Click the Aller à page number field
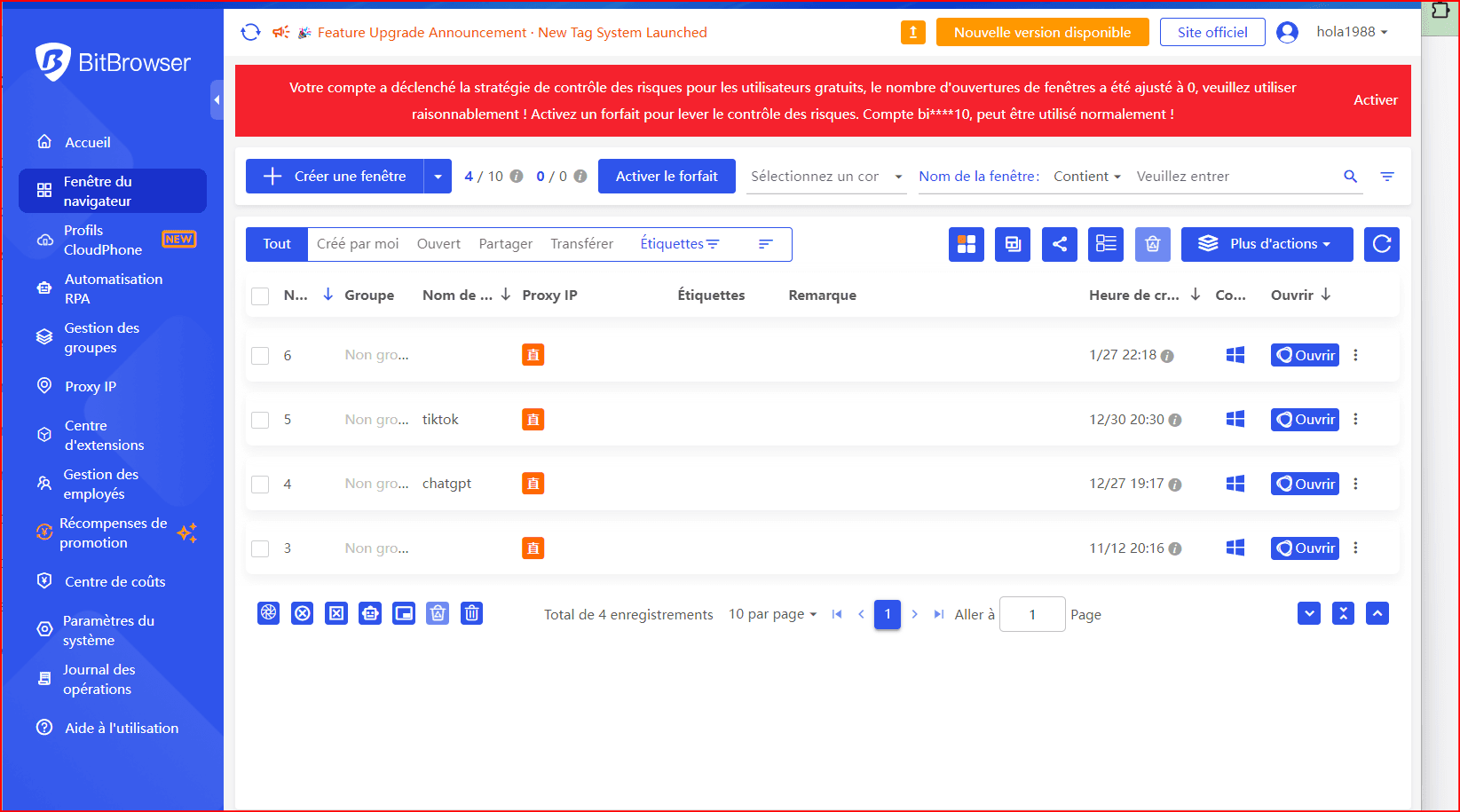 pyautogui.click(x=1031, y=614)
